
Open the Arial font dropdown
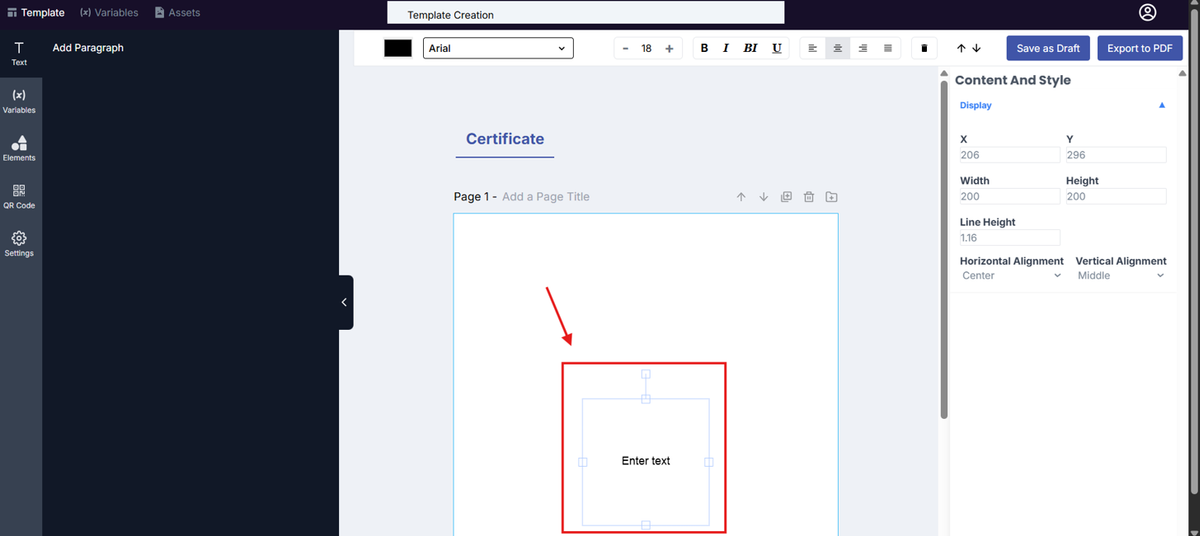(x=498, y=48)
